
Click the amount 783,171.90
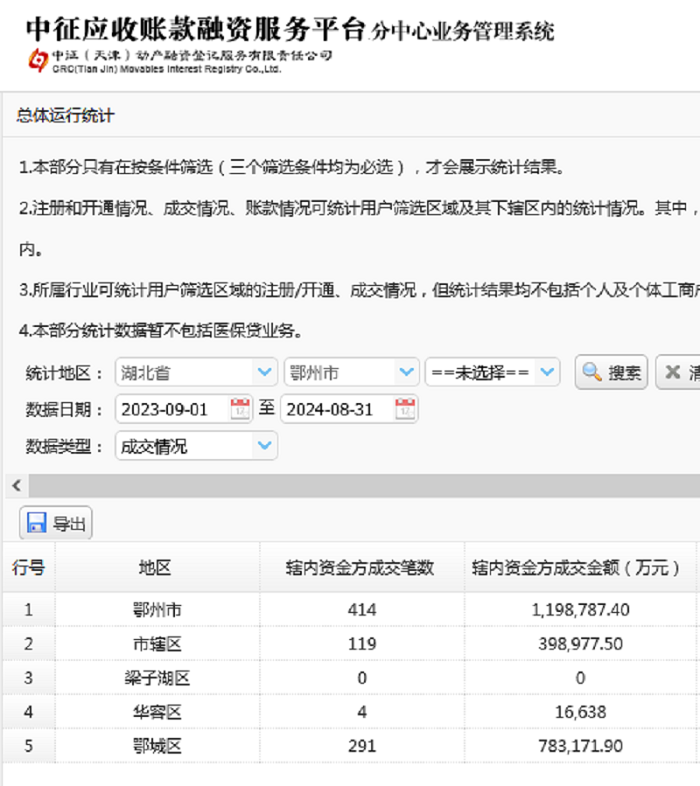click(580, 746)
